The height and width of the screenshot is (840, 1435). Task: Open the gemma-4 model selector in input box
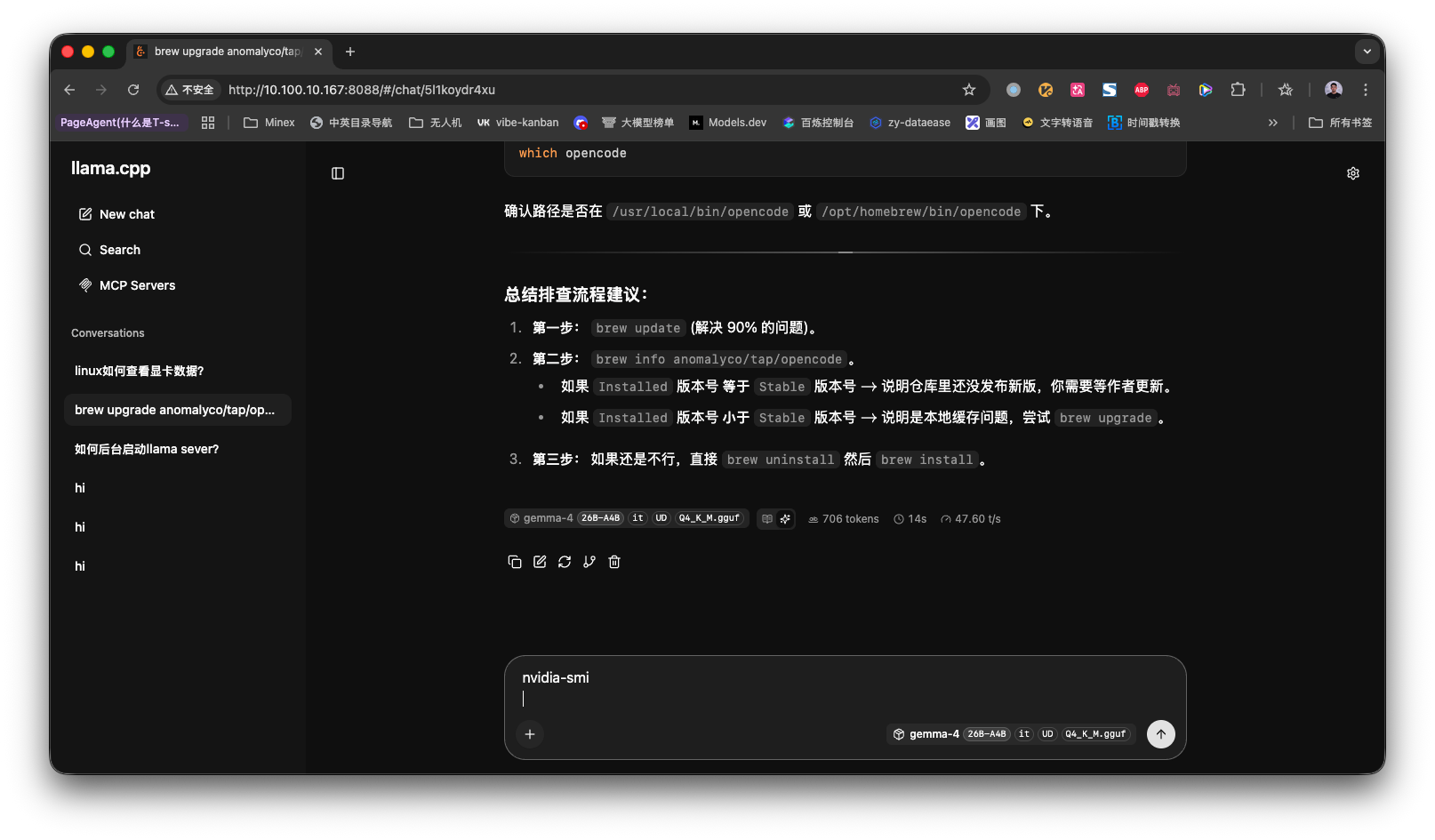(1011, 734)
